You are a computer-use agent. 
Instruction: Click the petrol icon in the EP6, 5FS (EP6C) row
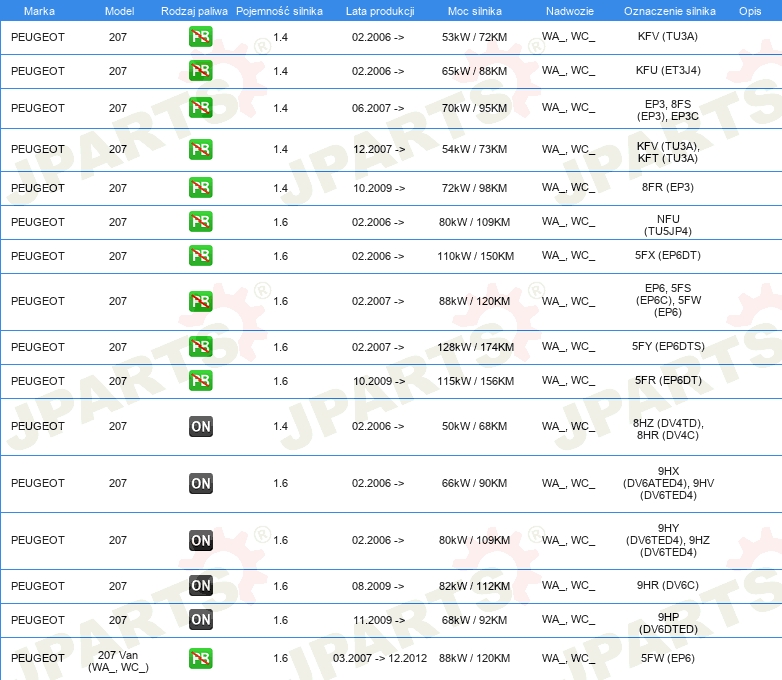[x=200, y=301]
